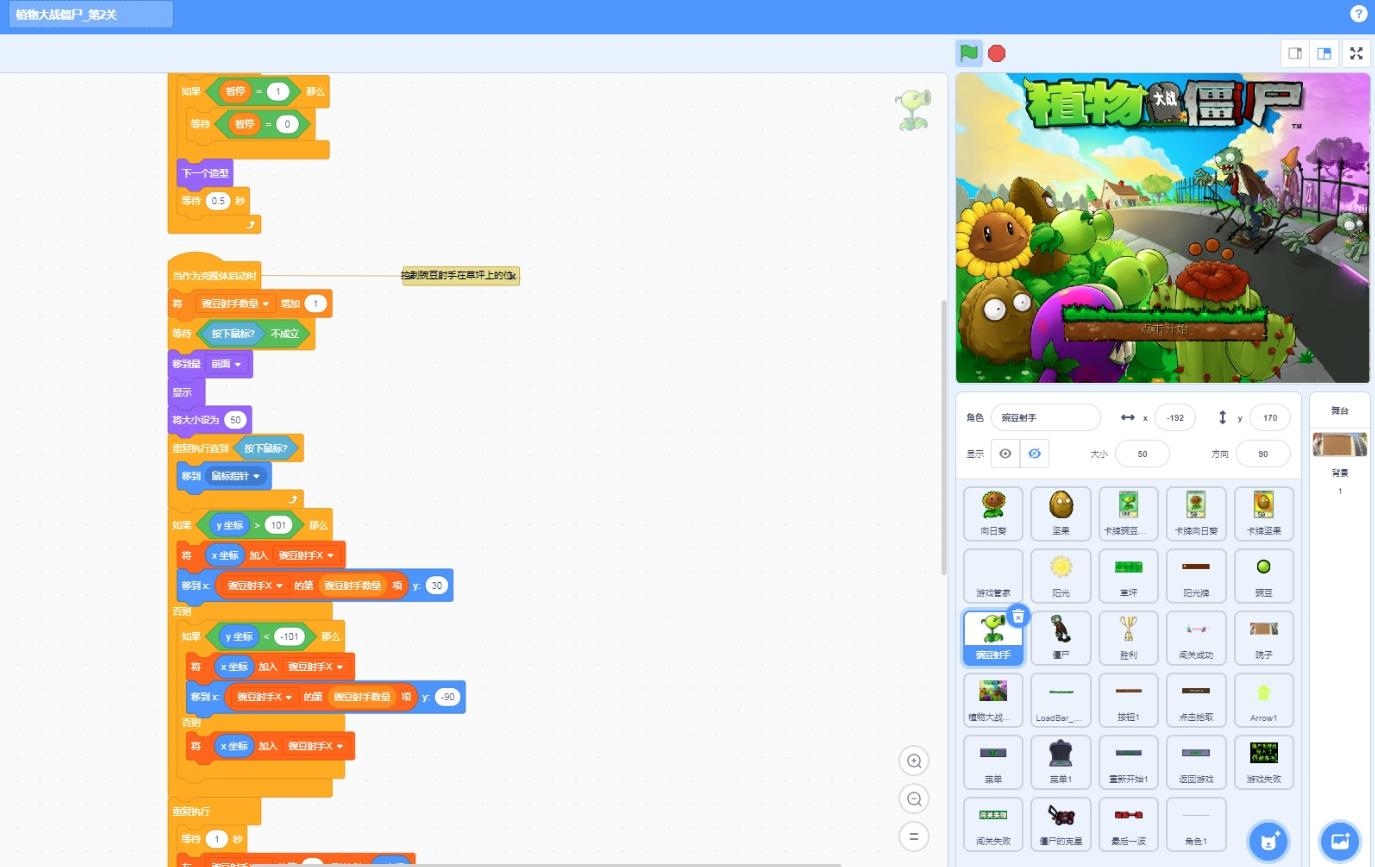Screen dimensions: 1375x867
Task: Select the 当作为克隆体启动时 hat block
Action: point(214,275)
